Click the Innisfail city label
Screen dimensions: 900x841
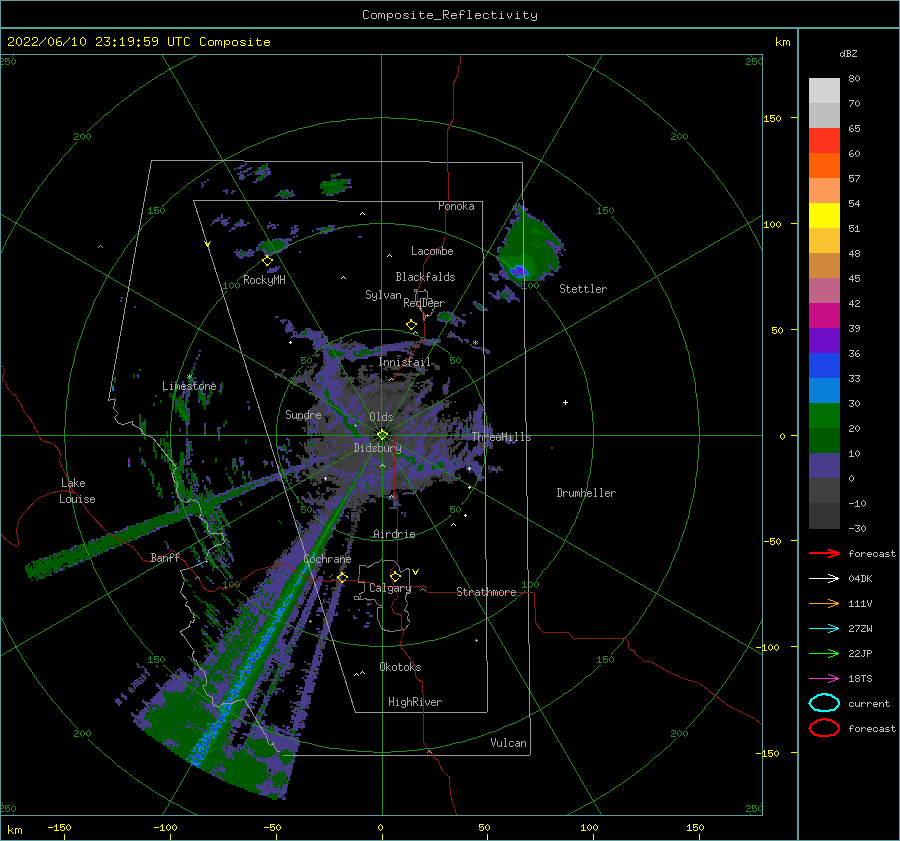tap(404, 362)
